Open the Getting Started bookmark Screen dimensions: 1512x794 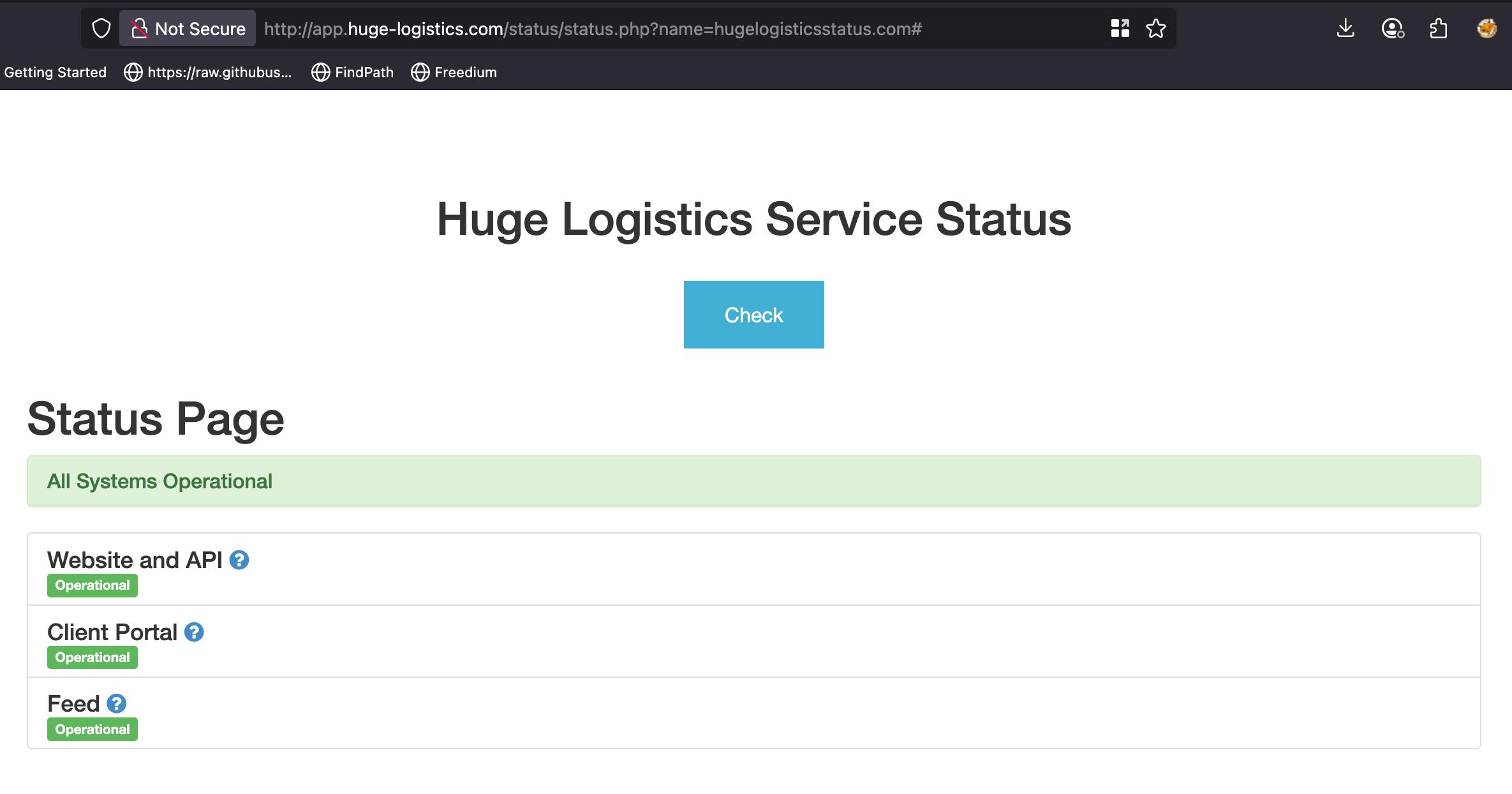(56, 72)
